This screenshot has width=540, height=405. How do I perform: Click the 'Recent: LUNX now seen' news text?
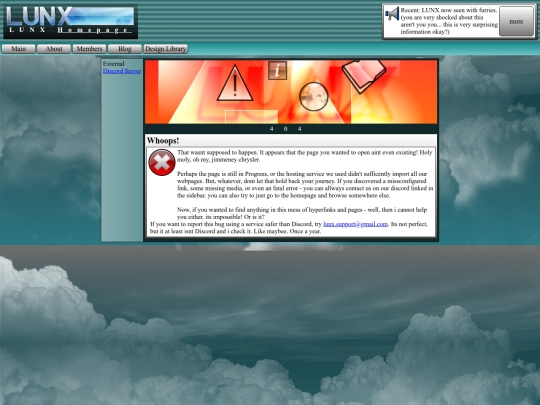449,21
